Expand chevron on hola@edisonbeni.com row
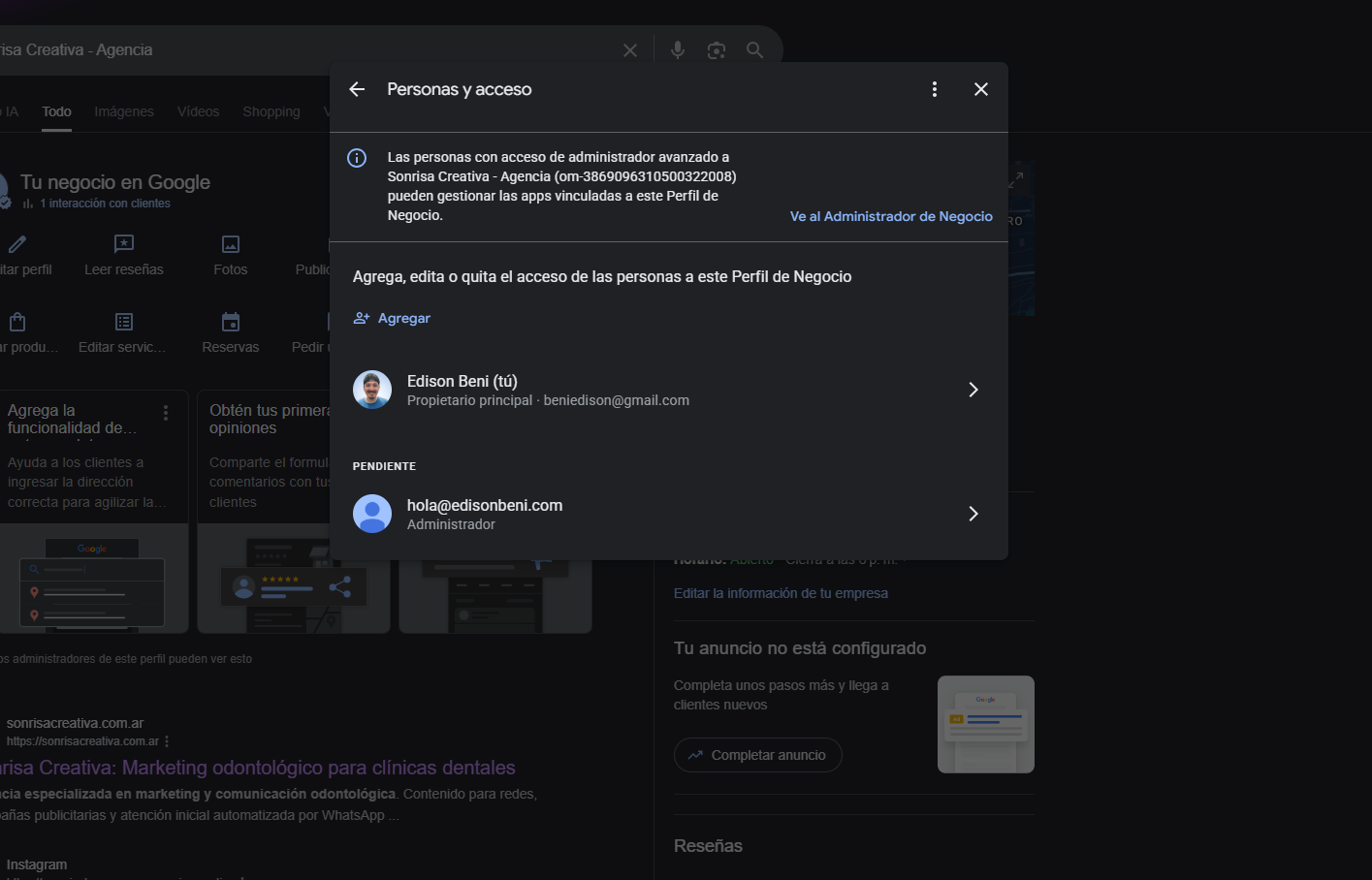 (973, 514)
